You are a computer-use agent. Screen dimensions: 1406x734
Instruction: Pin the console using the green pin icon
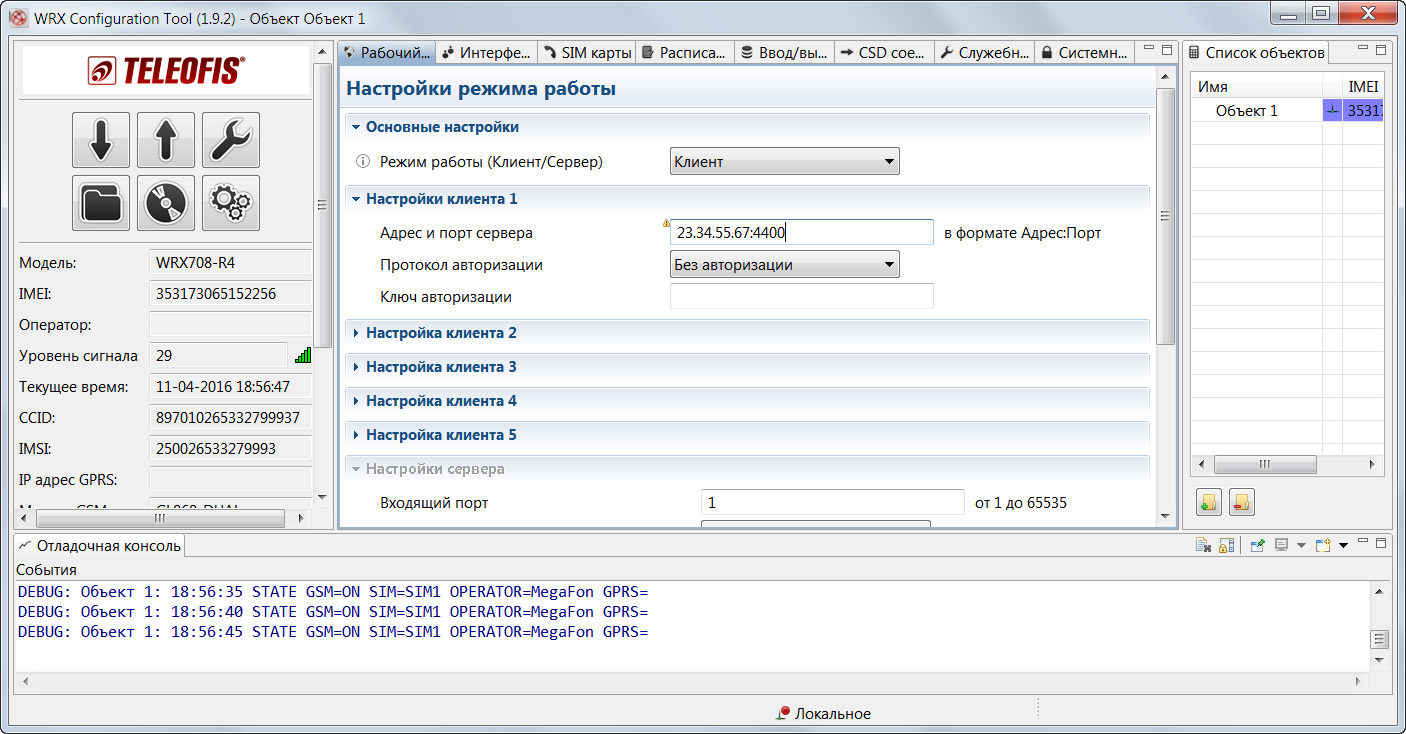1257,543
